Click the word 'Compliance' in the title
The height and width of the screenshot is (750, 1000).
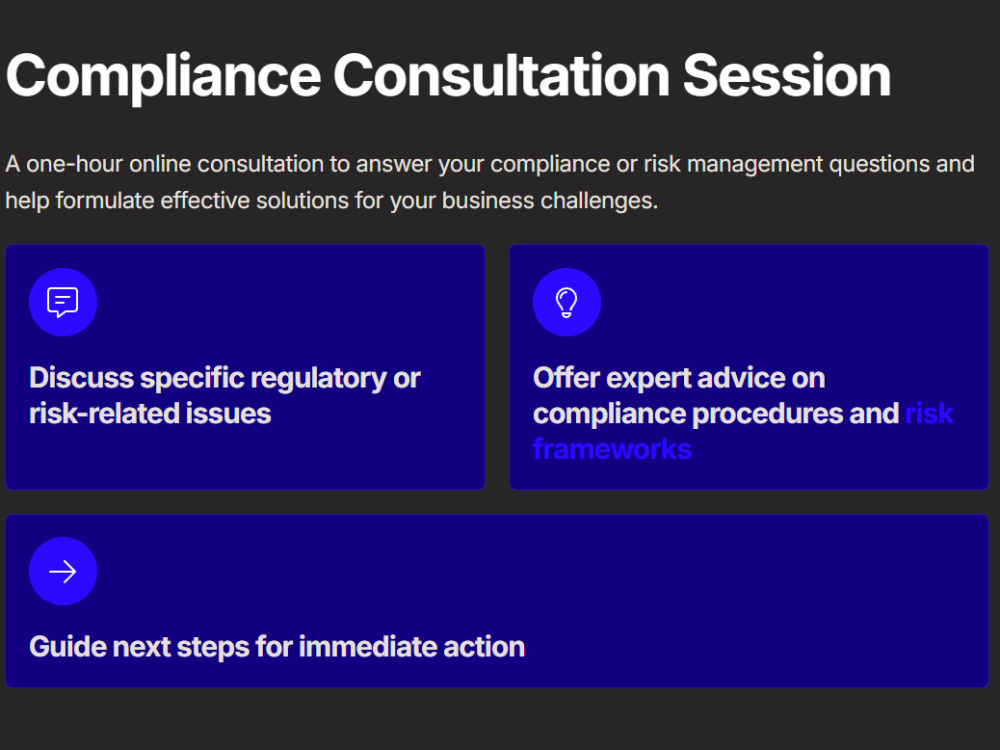pyautogui.click(x=163, y=78)
